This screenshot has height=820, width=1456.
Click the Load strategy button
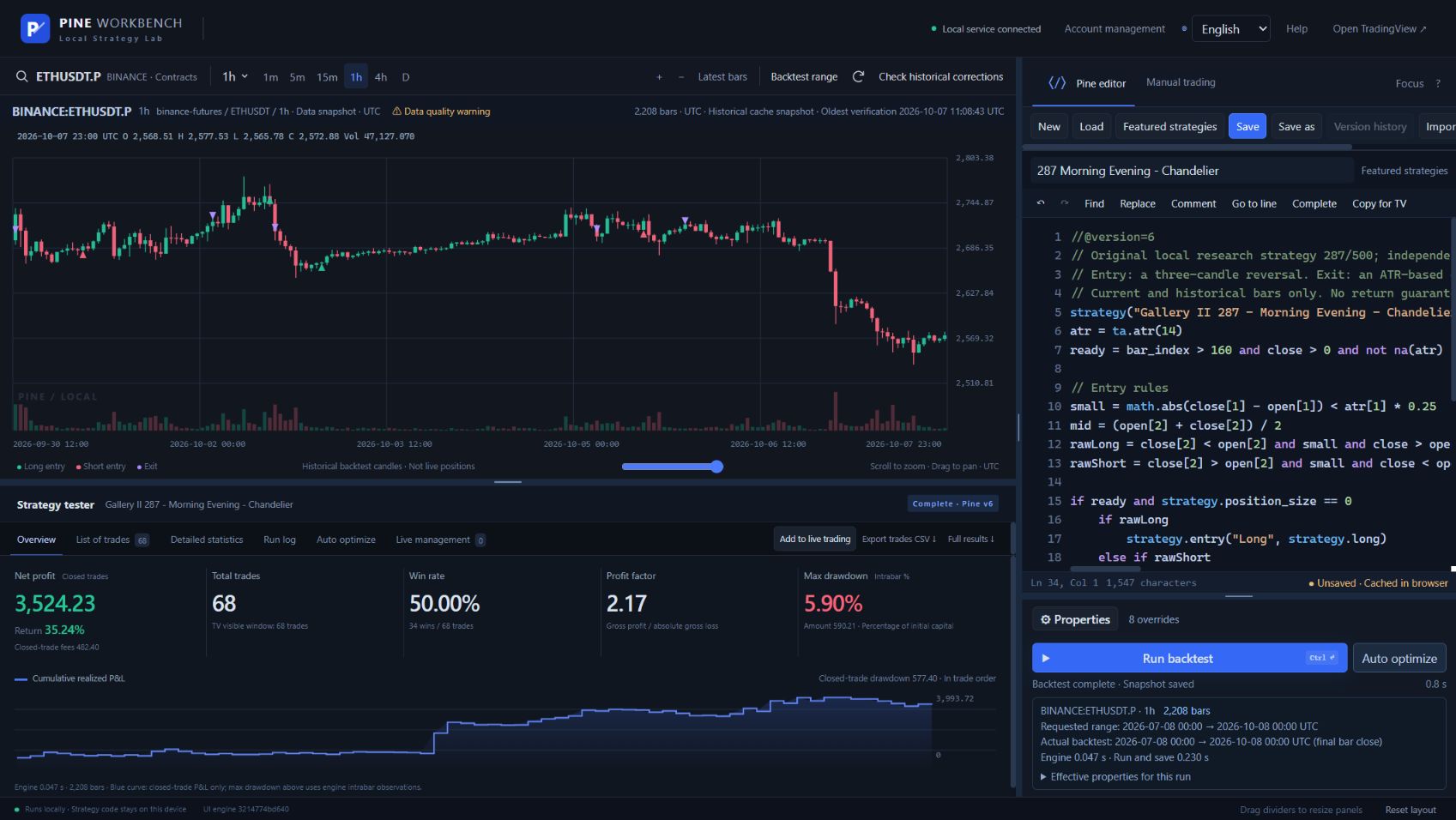[x=1091, y=126]
